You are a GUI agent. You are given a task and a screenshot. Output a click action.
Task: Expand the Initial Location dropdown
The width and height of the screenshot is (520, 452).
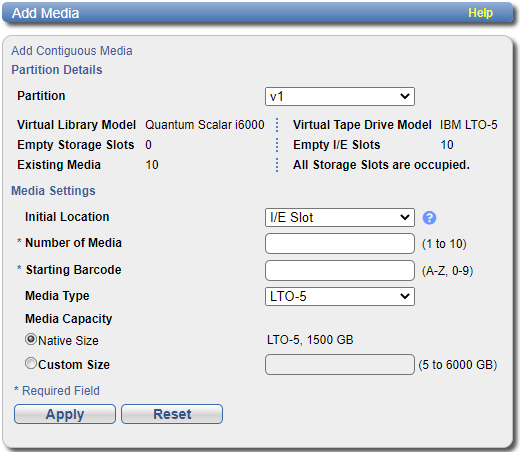[x=340, y=218]
